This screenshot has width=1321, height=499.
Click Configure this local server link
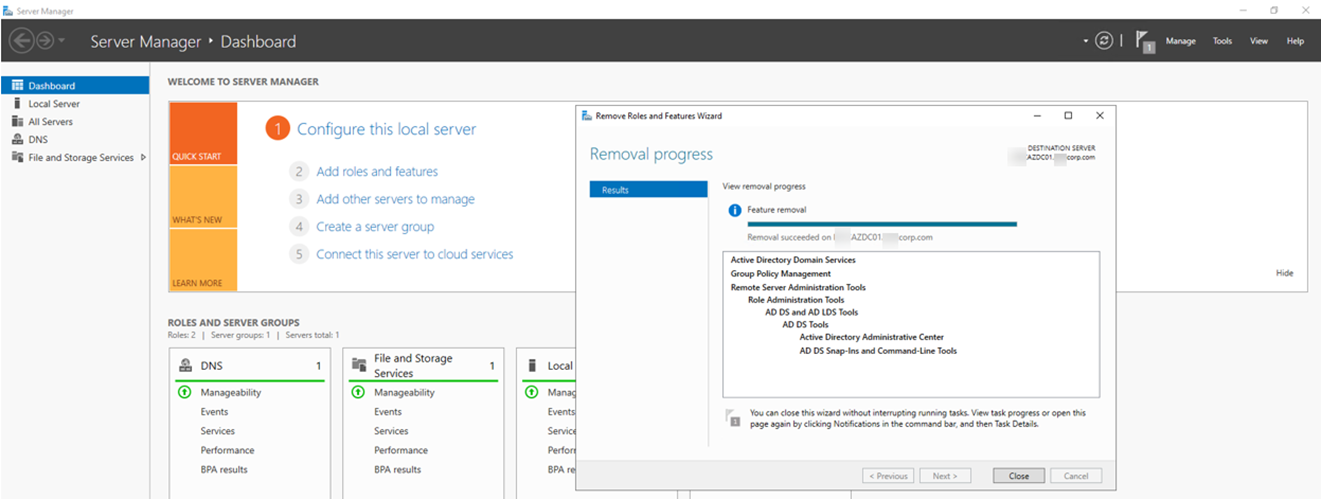tap(386, 129)
